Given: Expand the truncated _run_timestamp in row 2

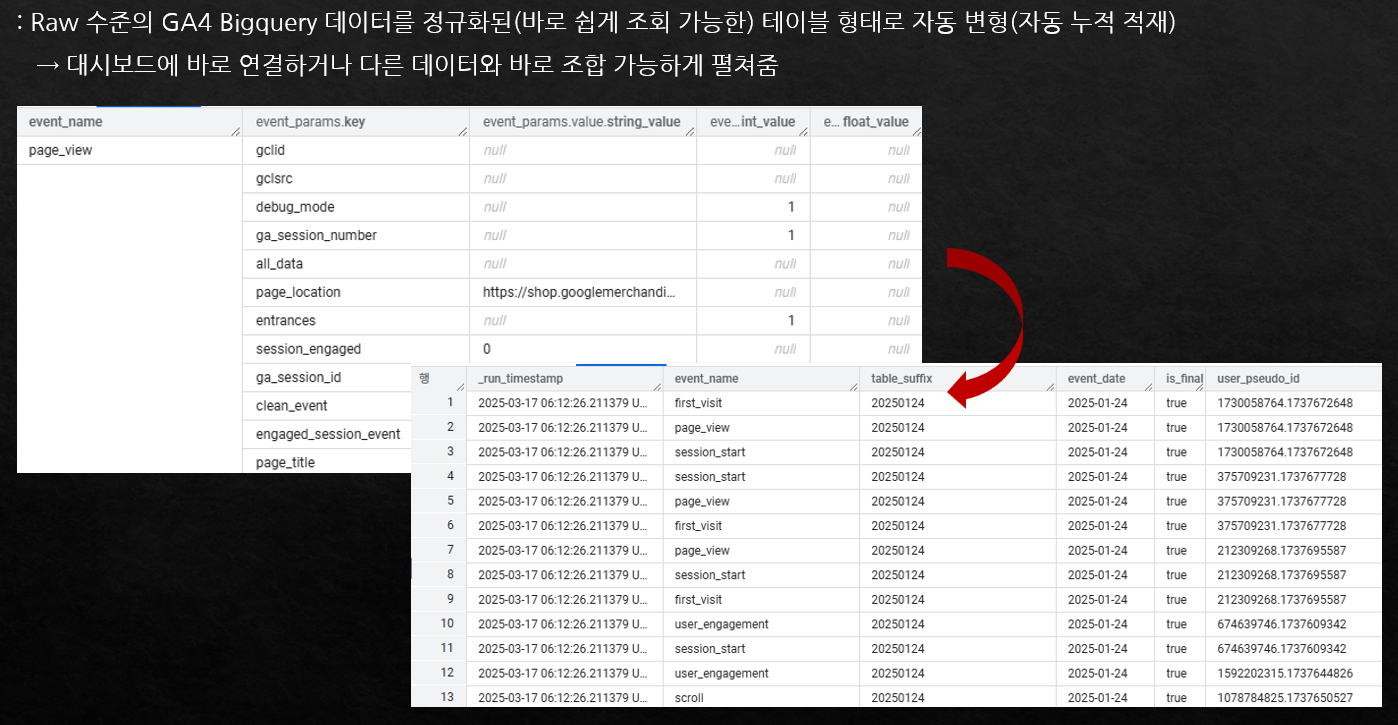Looking at the screenshot, I should (565, 427).
